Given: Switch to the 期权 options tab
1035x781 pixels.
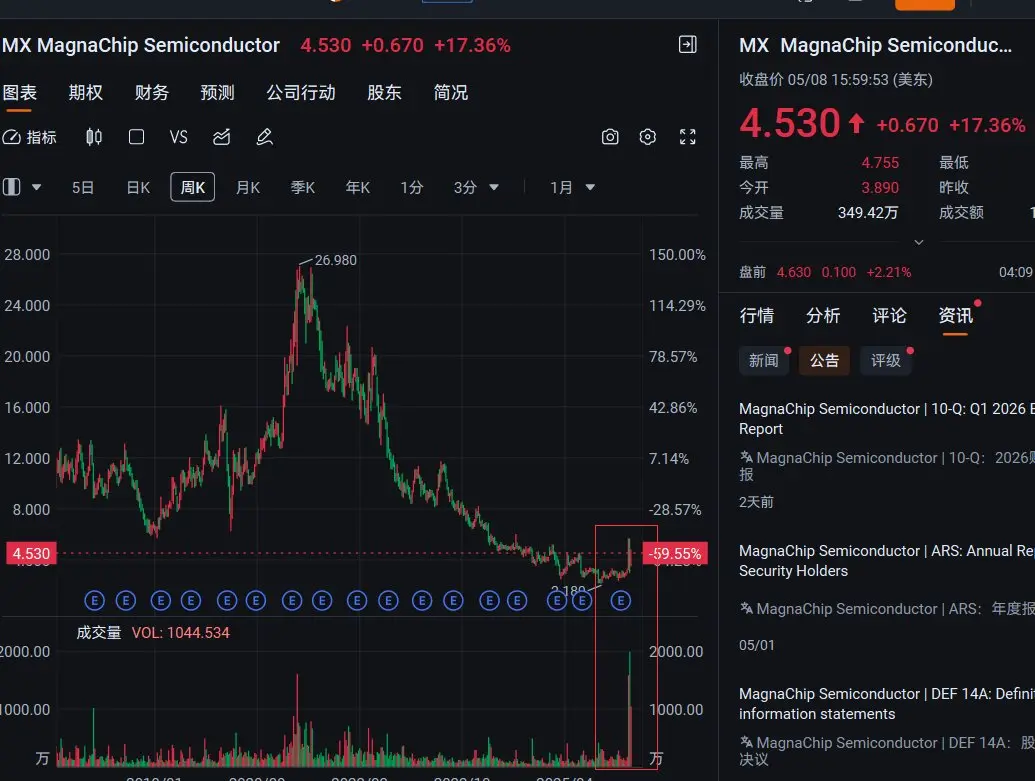Looking at the screenshot, I should click(x=86, y=93).
